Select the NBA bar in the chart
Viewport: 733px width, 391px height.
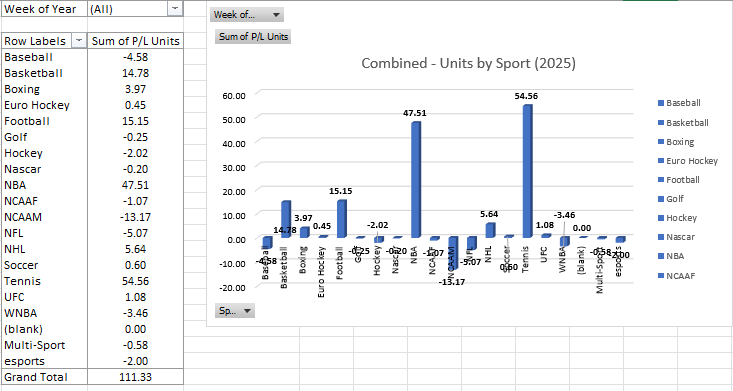click(416, 180)
